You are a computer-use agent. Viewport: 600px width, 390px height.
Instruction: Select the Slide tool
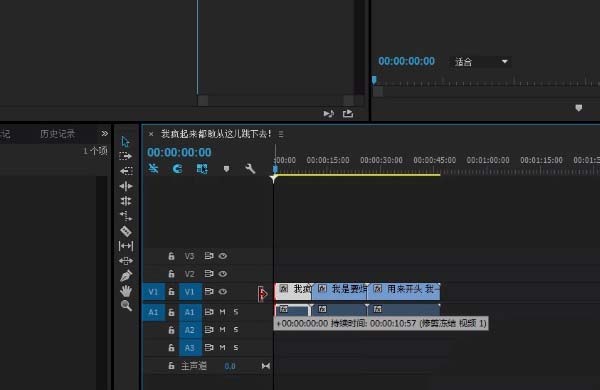(126, 261)
